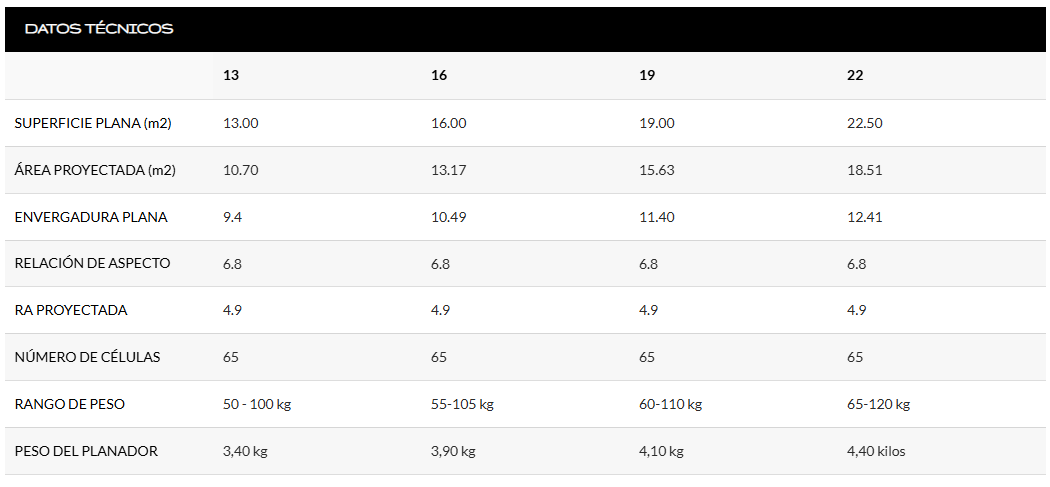
Task: Click the ENVERGADURA PLANA row label
Action: [91, 217]
